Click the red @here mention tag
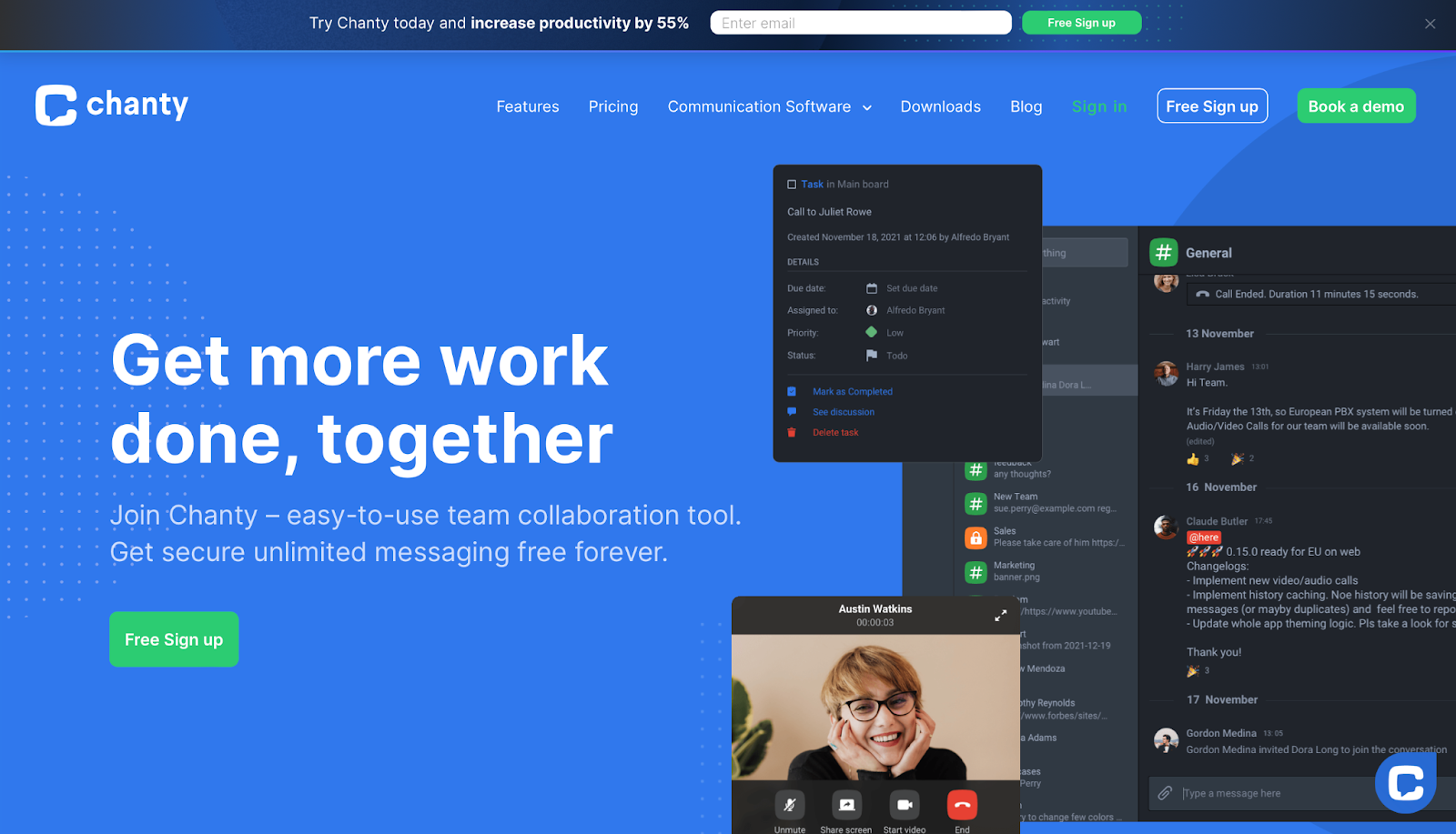 tap(1204, 538)
